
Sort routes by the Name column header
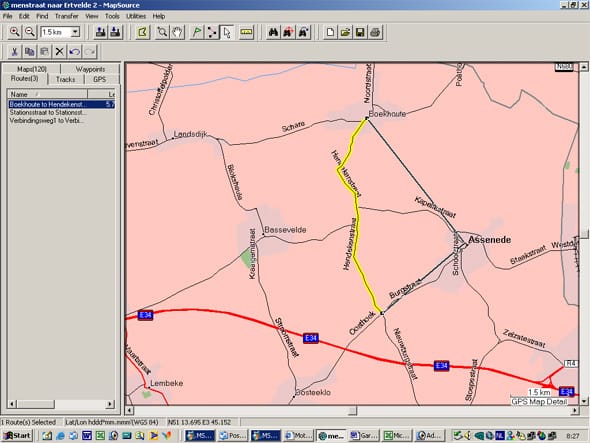(47, 94)
